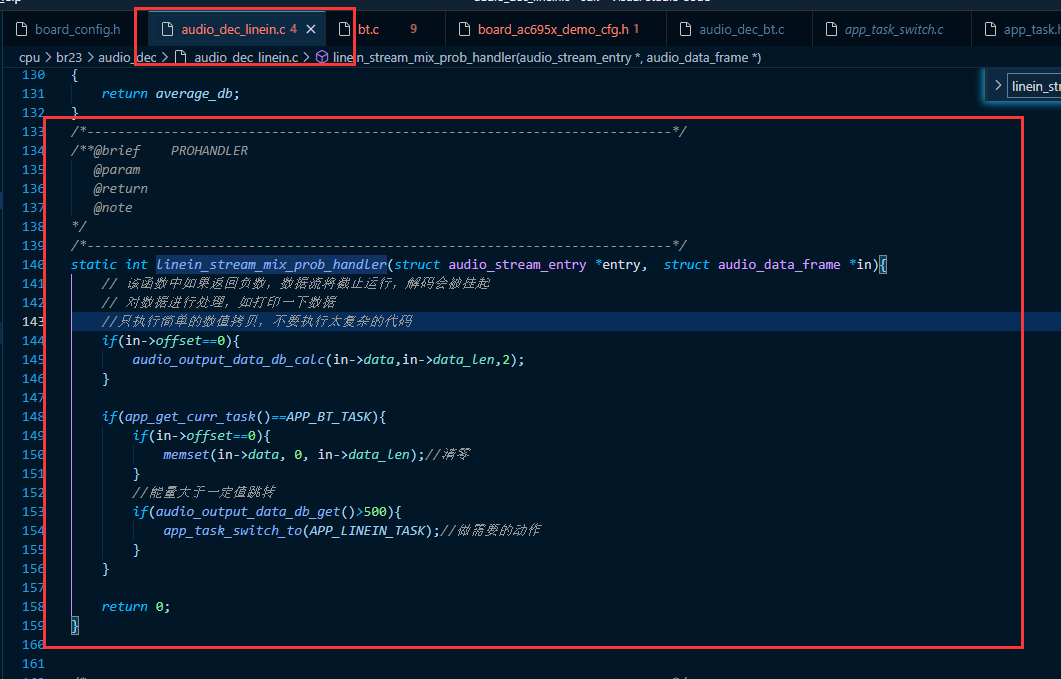Viewport: 1061px width, 679px height.
Task: Click the APP_LINEIN_TASK constant
Action: coord(367,530)
